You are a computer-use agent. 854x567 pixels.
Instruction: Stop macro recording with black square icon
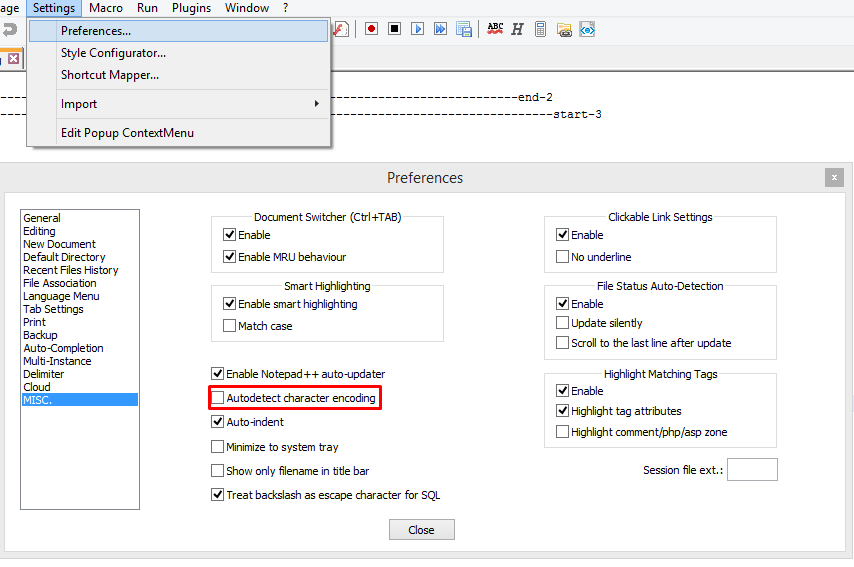[x=394, y=29]
